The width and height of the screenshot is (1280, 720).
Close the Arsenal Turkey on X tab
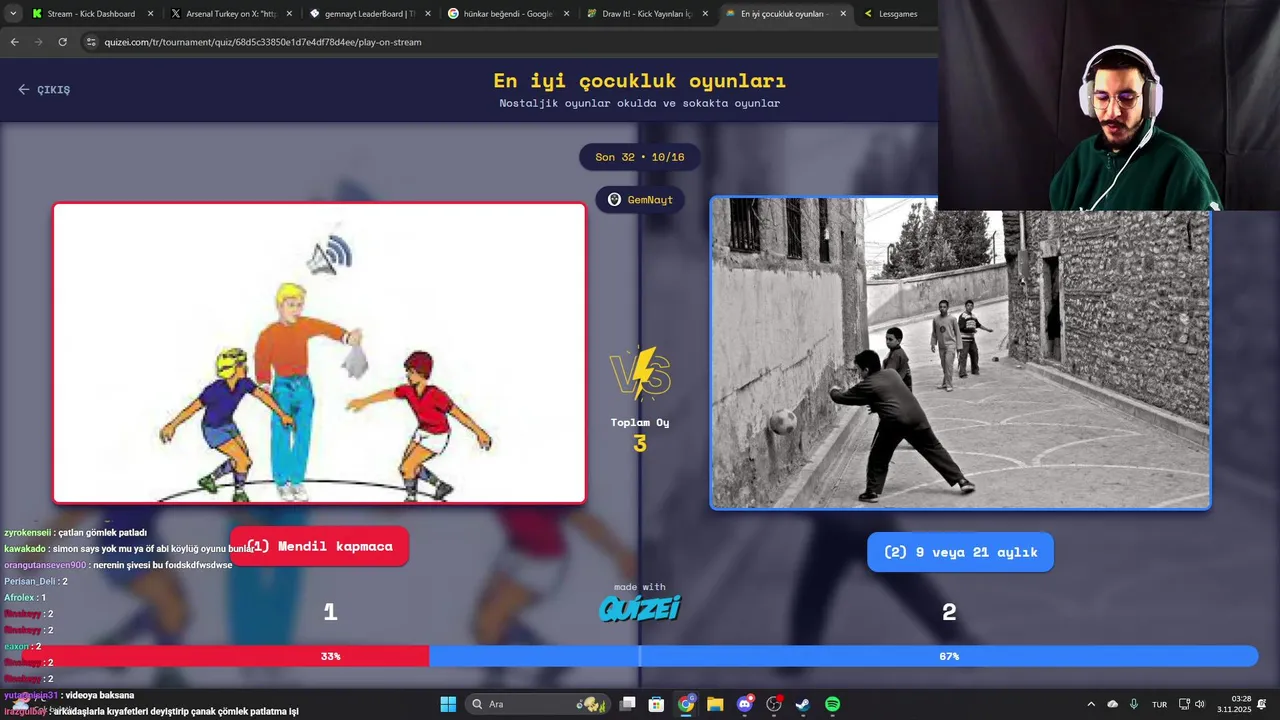point(289,14)
